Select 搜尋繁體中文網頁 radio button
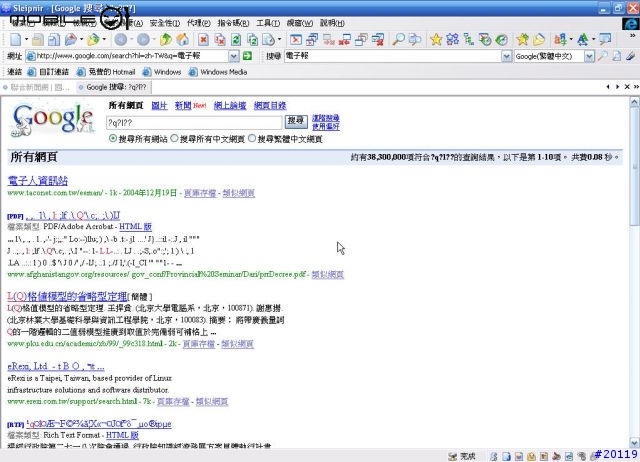Screen dimensions: 640x462 [x=252, y=139]
